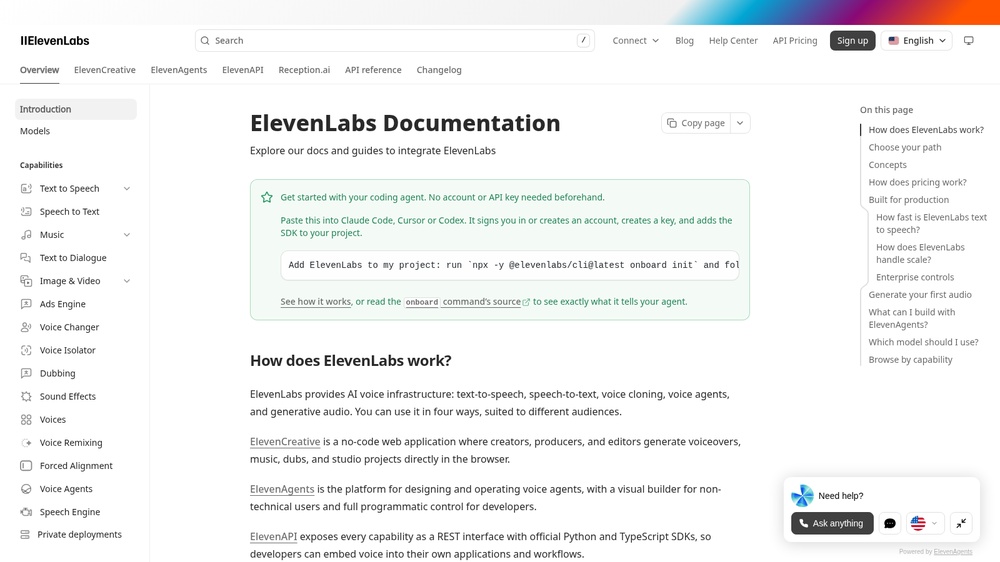Click the Forced Alignment icon
The width and height of the screenshot is (1000, 562).
(26, 466)
